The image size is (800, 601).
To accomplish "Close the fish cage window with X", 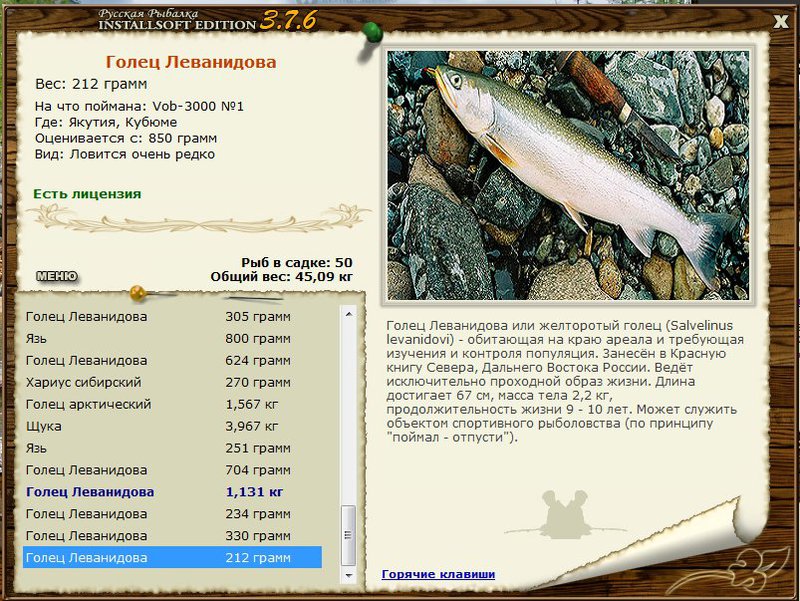I will click(781, 21).
